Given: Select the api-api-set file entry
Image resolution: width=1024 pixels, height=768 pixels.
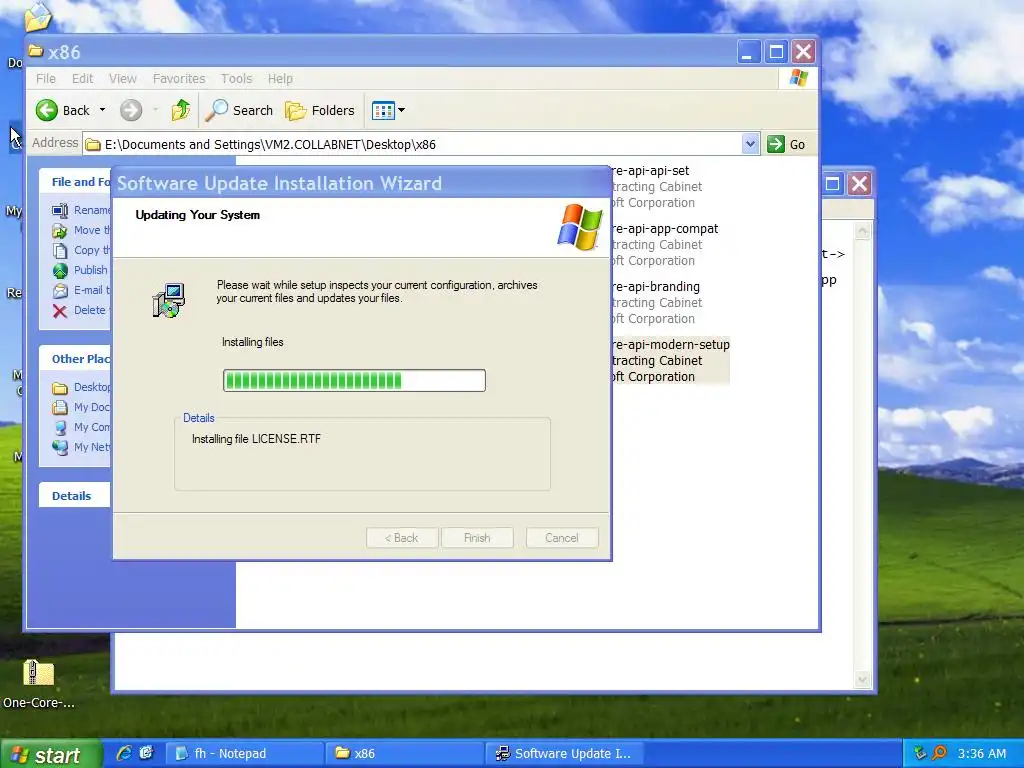Looking at the screenshot, I should click(x=657, y=186).
